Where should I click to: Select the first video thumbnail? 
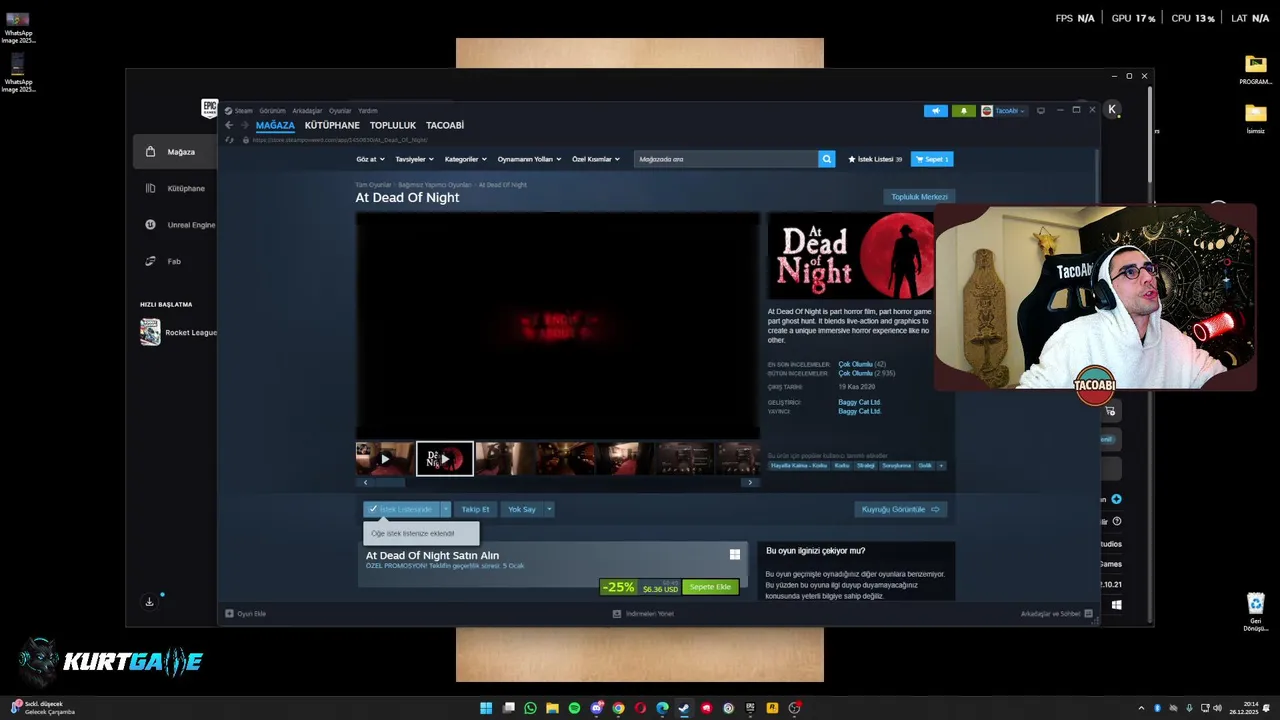coord(384,459)
